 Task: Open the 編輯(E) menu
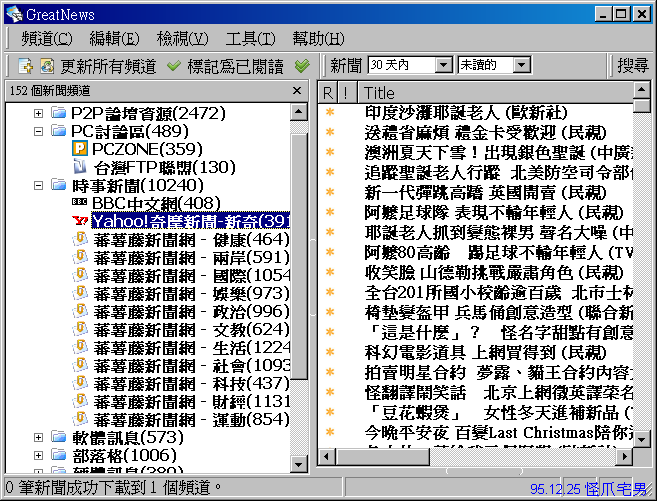114,39
